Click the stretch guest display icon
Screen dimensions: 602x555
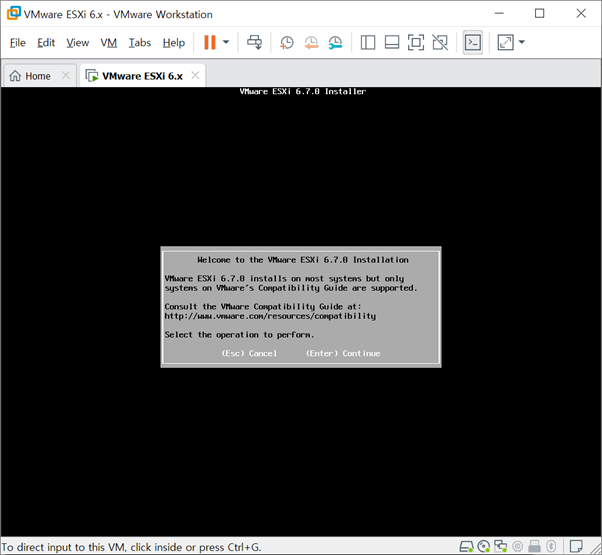[x=505, y=43]
